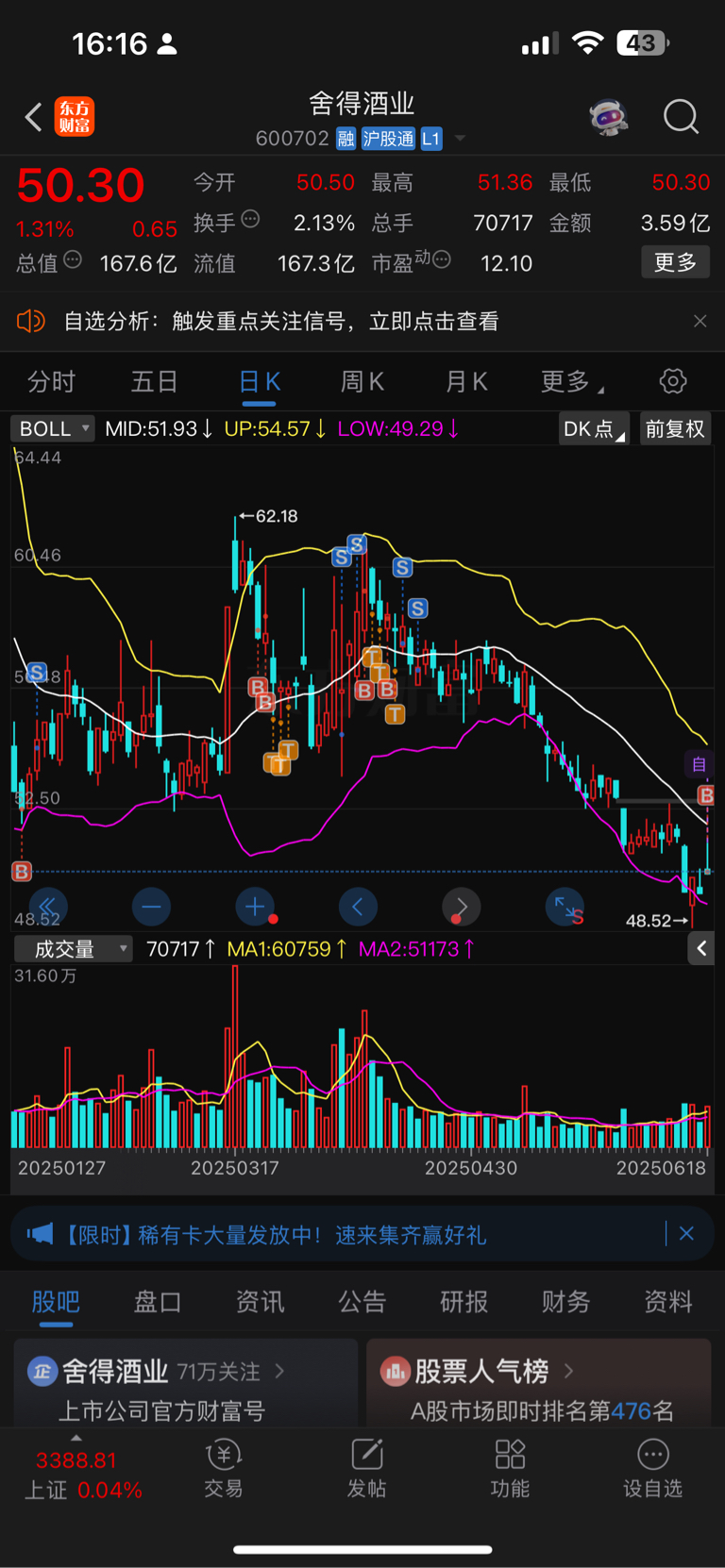Open 舍得酒业 forum card chevron

pos(279,1370)
